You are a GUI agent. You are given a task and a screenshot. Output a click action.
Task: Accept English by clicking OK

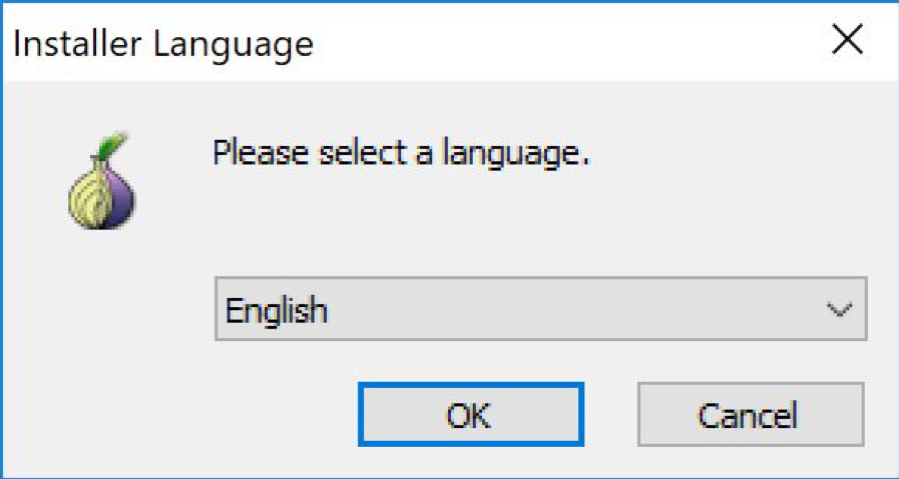coord(471,414)
